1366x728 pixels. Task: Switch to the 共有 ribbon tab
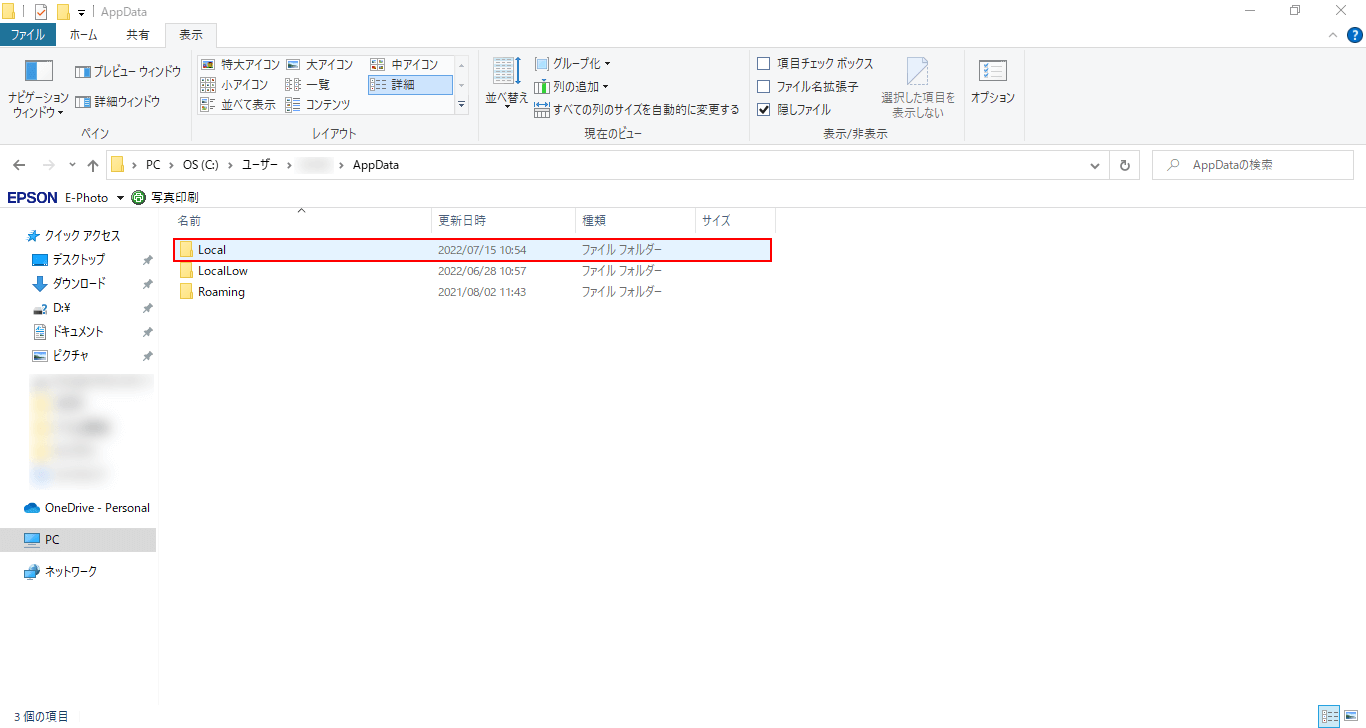point(138,35)
